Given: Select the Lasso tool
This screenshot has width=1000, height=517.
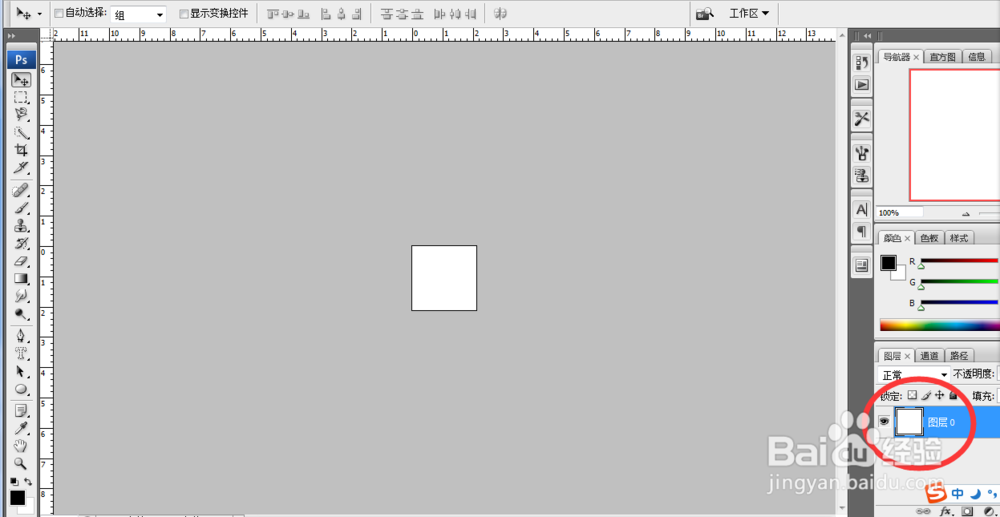Looking at the screenshot, I should 21,115.
